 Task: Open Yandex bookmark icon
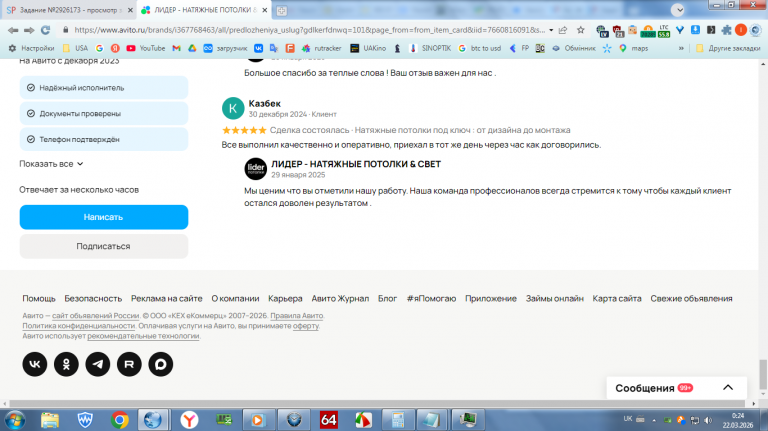[115, 48]
